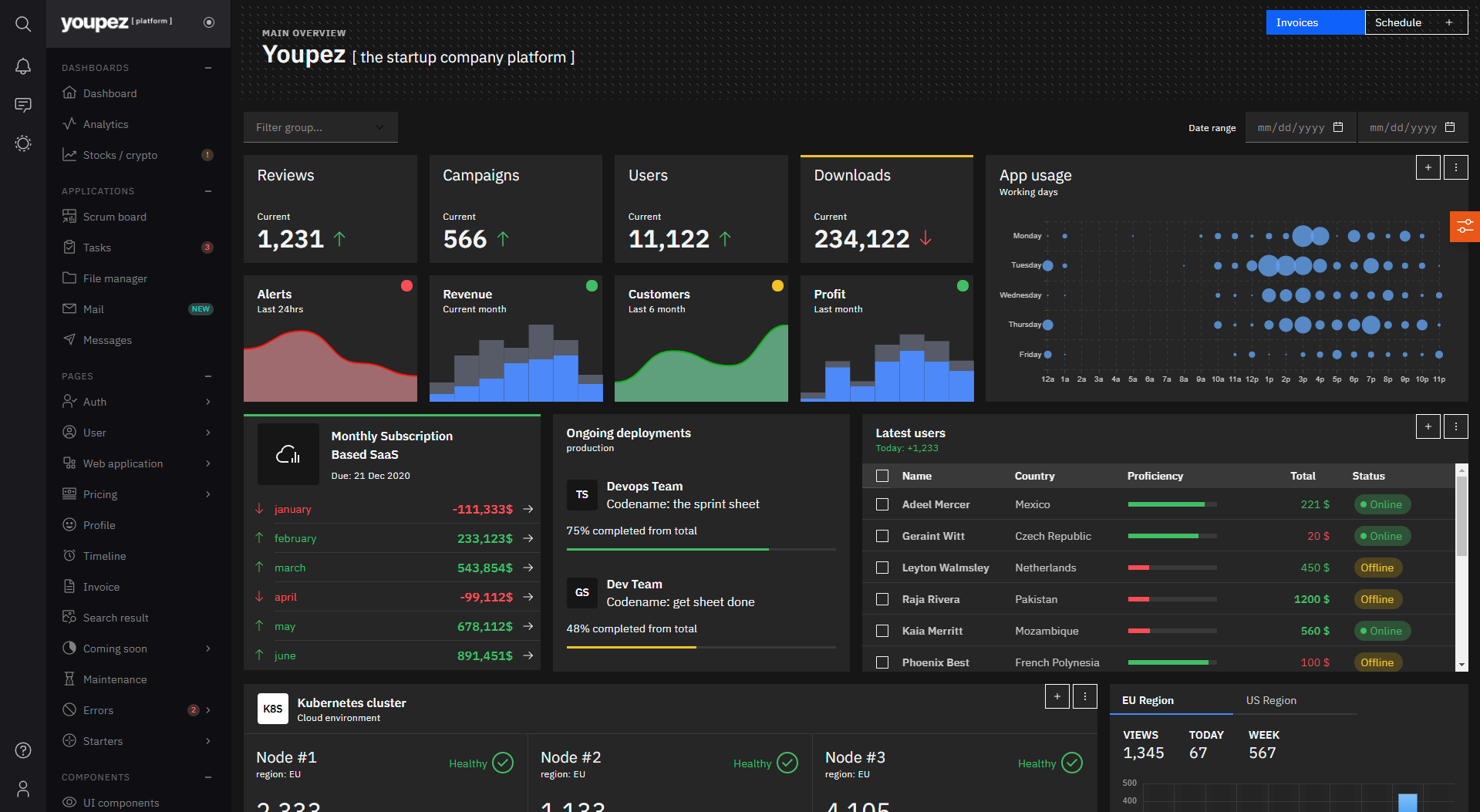
Task: Toggle the sidebar pin radio next to logo
Action: [209, 22]
